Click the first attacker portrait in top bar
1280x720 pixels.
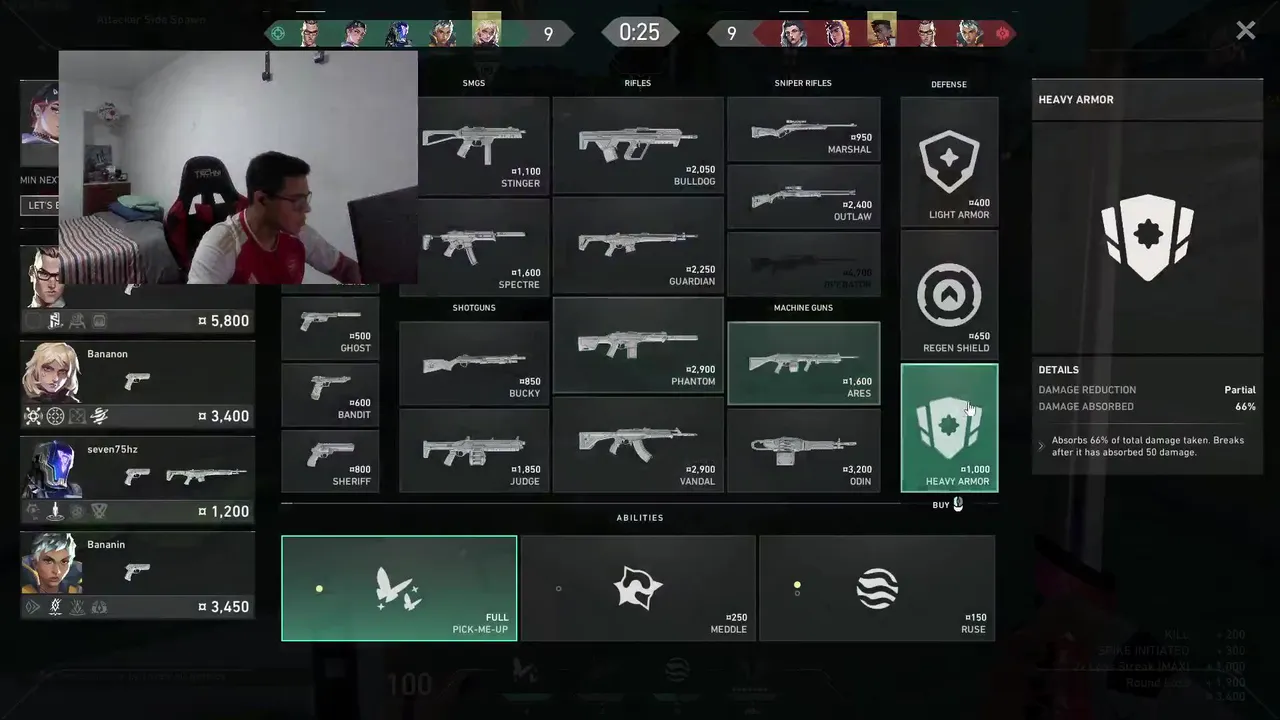(310, 32)
